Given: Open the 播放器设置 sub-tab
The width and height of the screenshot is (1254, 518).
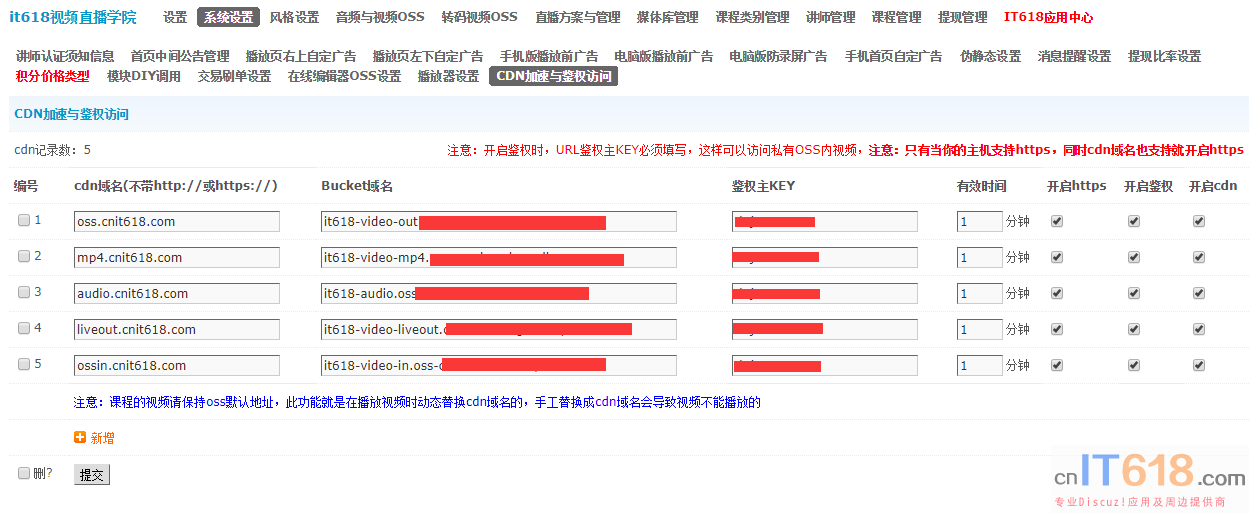Looking at the screenshot, I should point(448,76).
